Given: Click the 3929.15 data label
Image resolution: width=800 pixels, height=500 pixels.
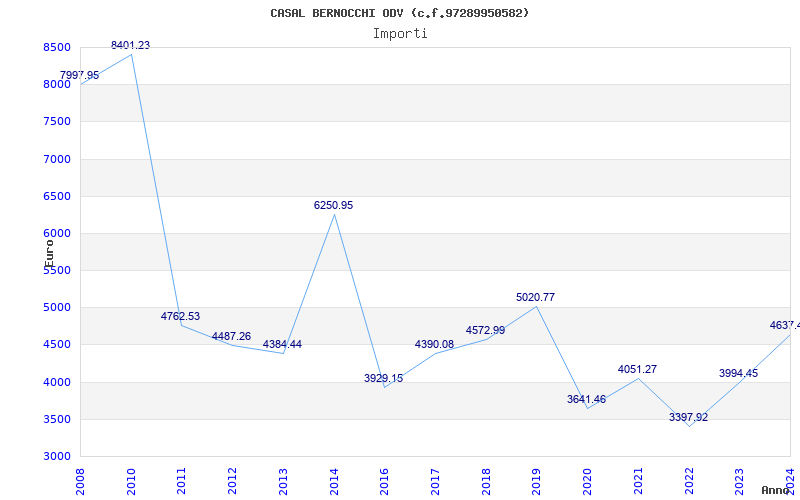Looking at the screenshot, I should pos(384,378).
